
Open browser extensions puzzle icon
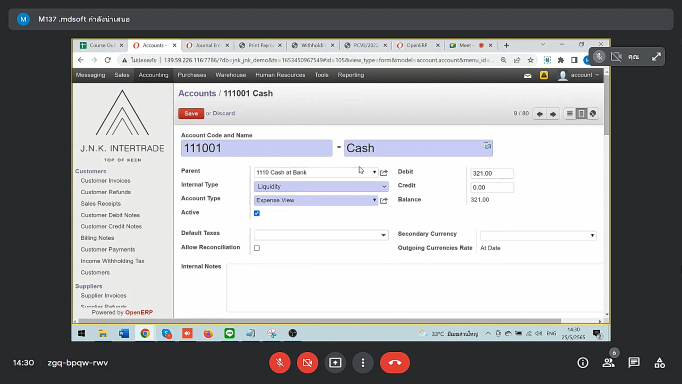pos(561,60)
